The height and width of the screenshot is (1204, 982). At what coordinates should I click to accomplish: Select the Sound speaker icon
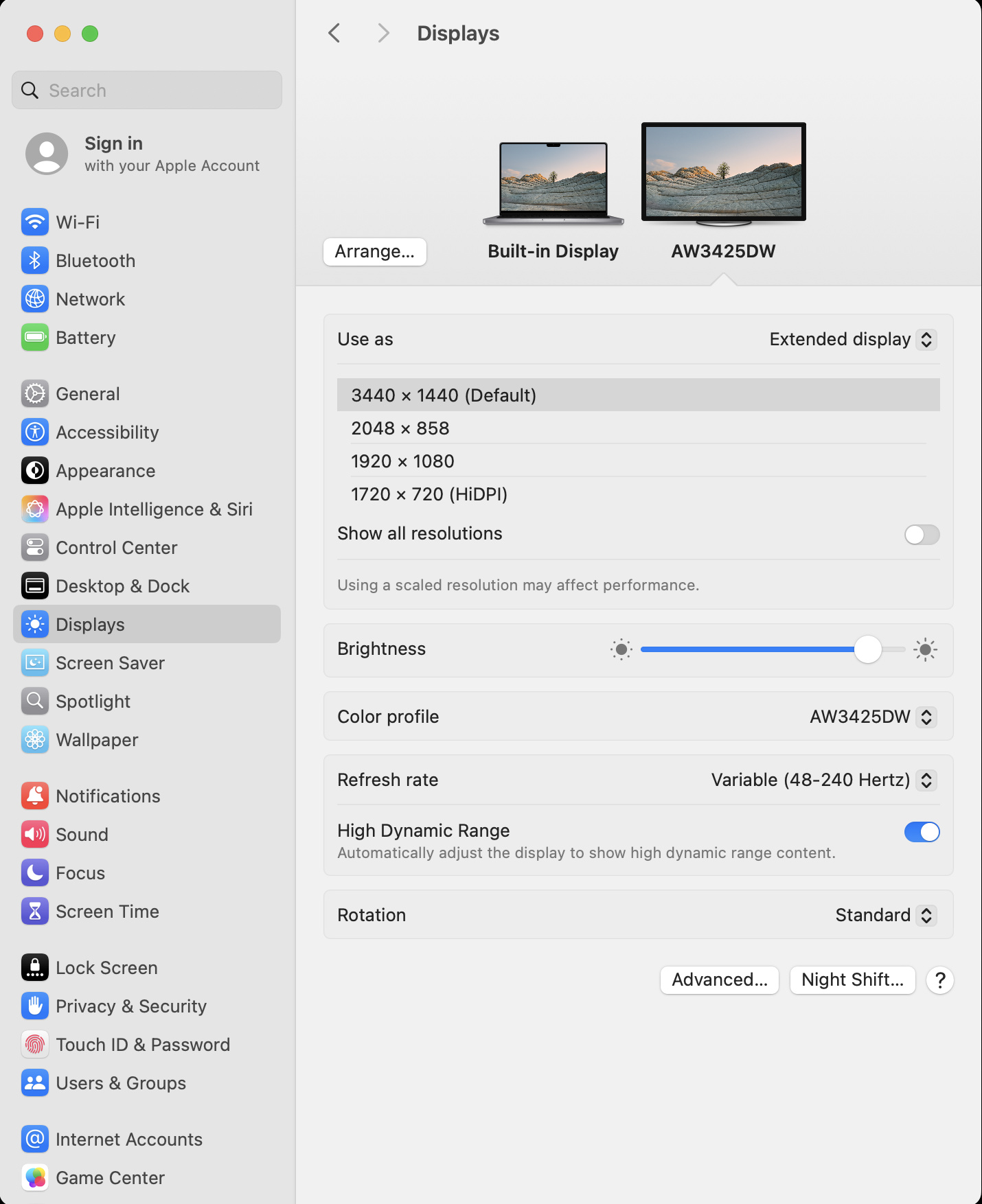point(35,834)
